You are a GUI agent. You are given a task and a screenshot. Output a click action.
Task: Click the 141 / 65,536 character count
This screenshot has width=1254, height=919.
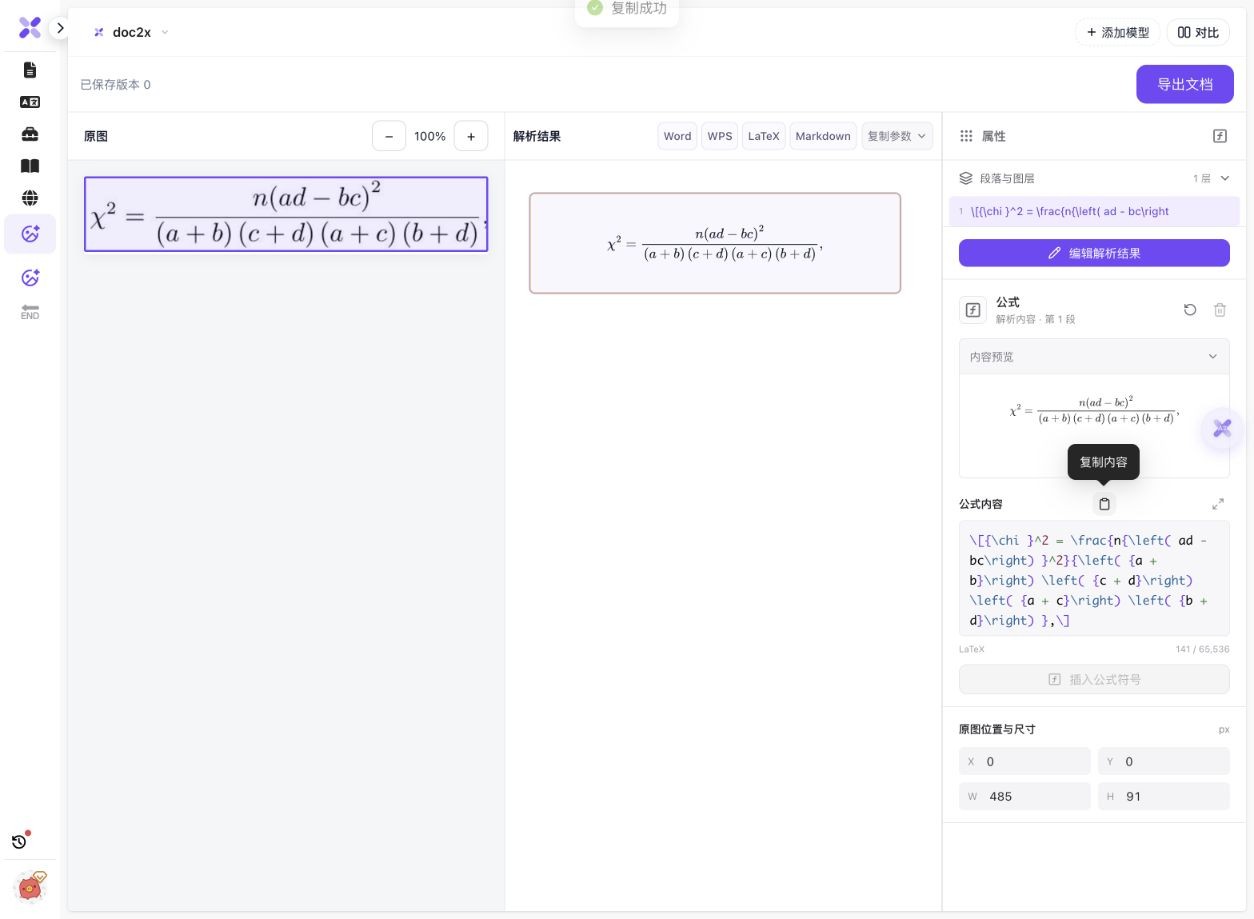pyautogui.click(x=1203, y=649)
